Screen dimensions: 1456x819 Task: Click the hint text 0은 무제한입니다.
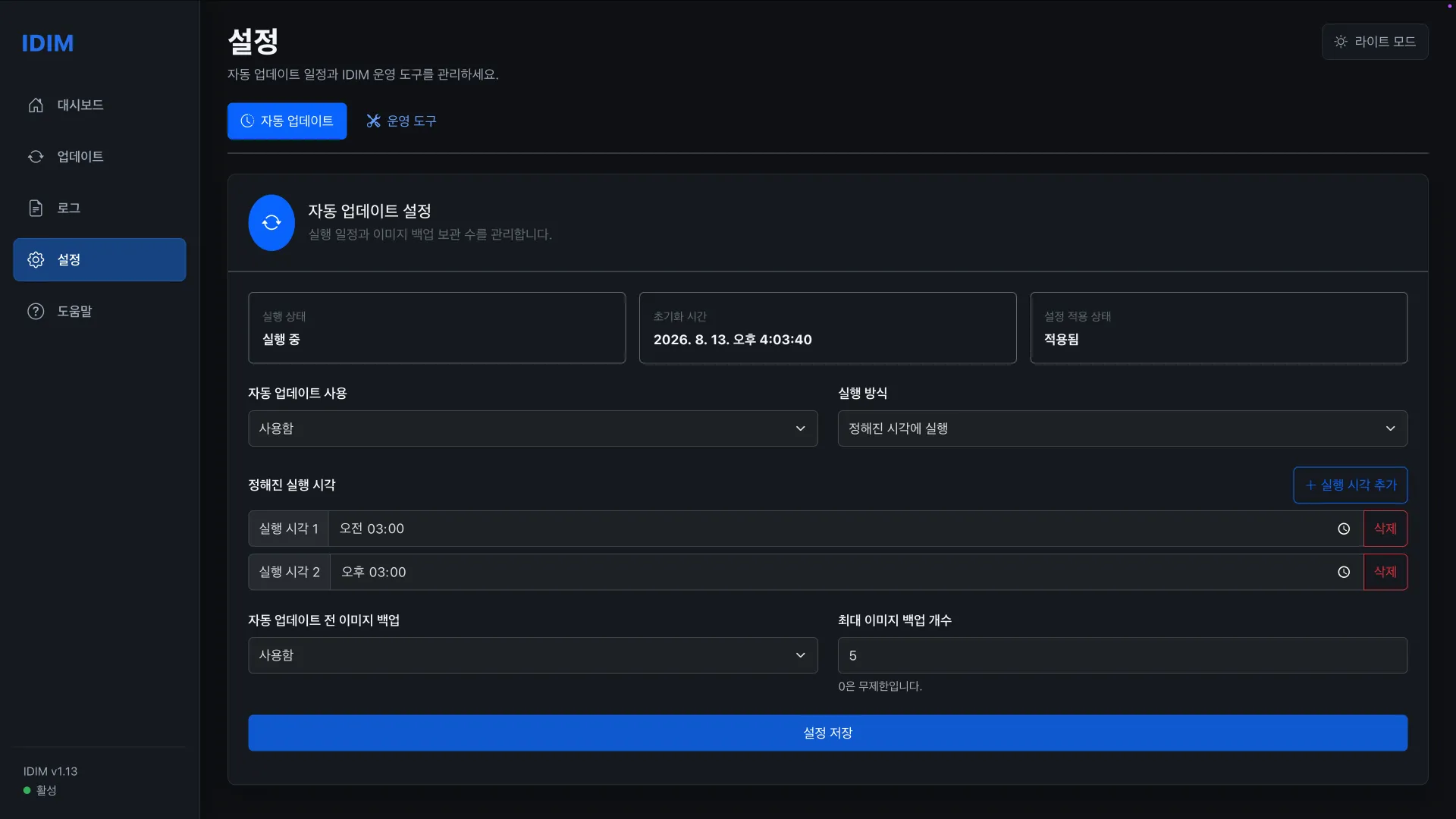(880, 686)
